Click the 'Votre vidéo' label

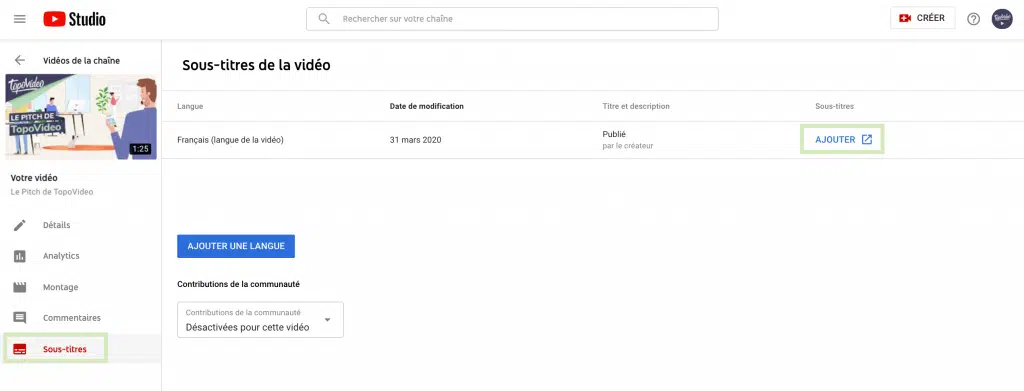(34, 178)
